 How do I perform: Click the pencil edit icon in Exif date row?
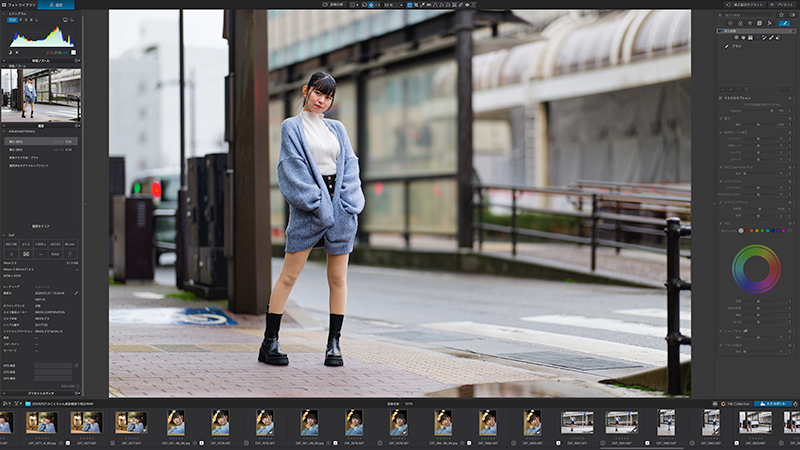tap(76, 293)
